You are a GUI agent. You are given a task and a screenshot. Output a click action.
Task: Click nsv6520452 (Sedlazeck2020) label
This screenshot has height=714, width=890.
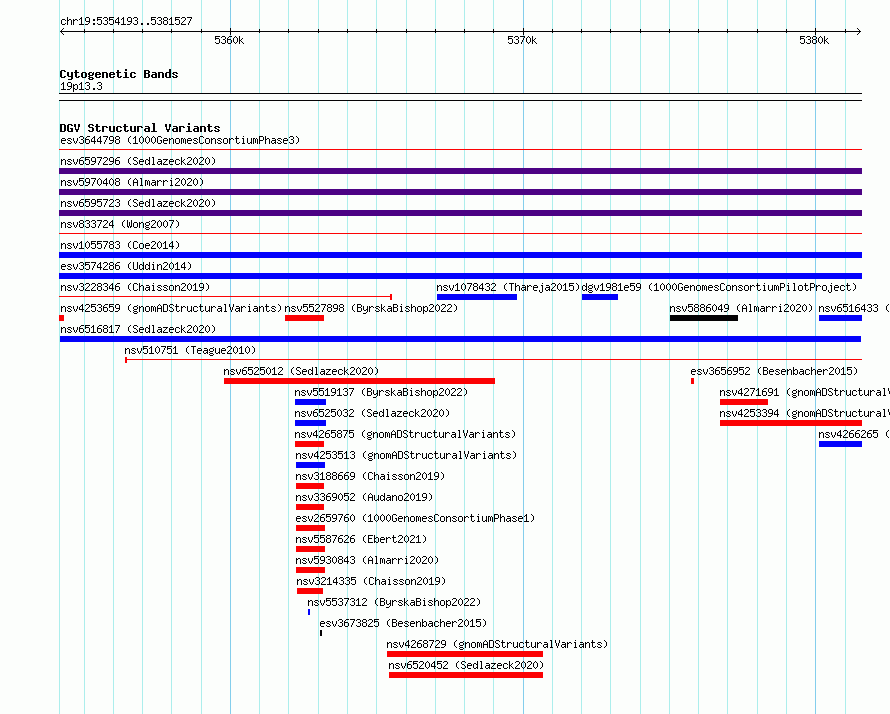(466, 665)
